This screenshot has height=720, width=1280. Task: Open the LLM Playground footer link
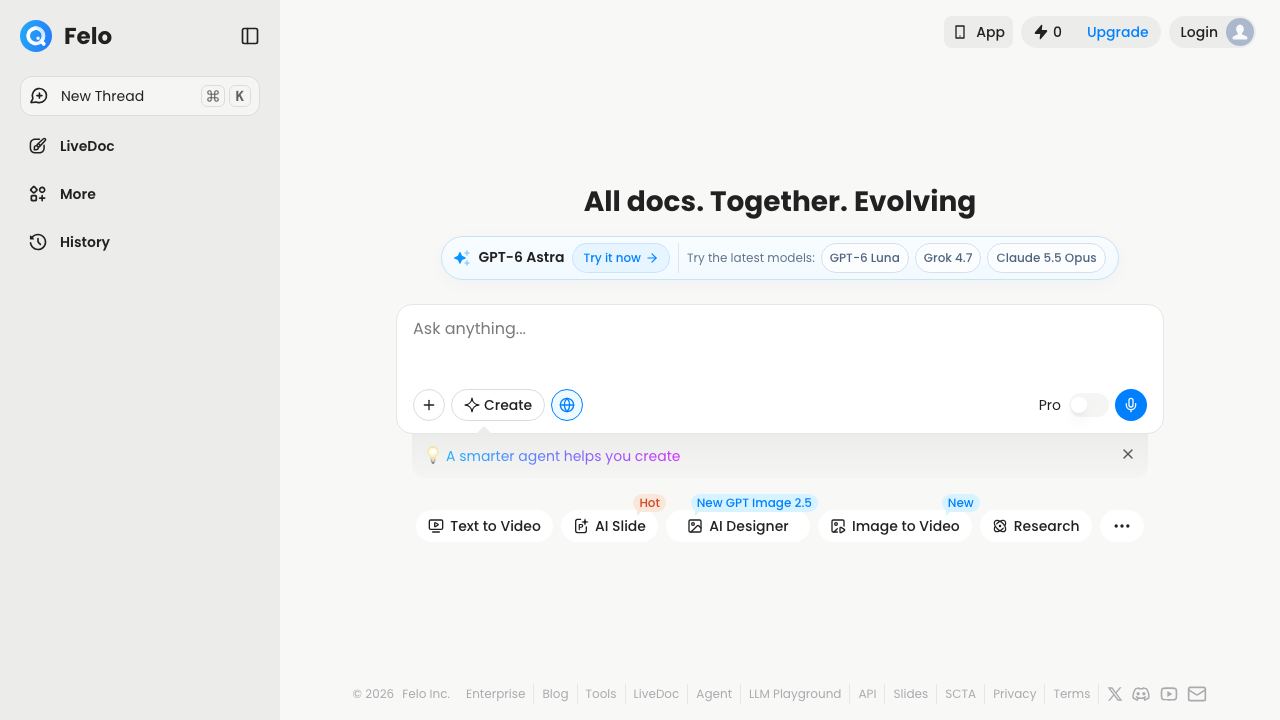[x=795, y=694]
